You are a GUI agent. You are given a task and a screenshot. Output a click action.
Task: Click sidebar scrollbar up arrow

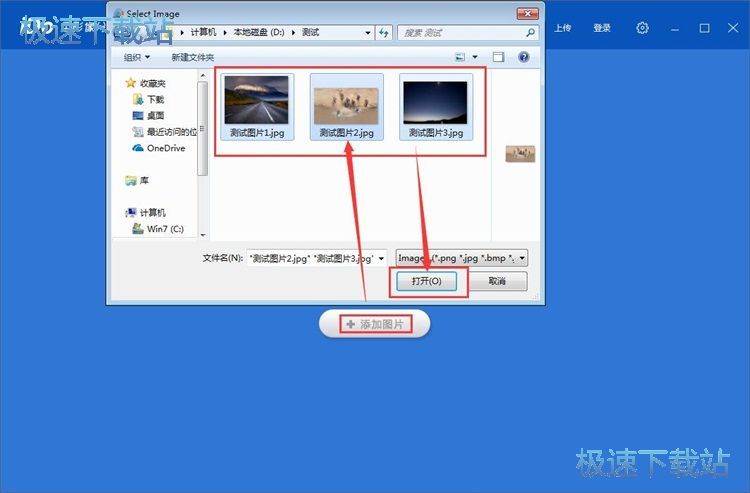coord(203,76)
